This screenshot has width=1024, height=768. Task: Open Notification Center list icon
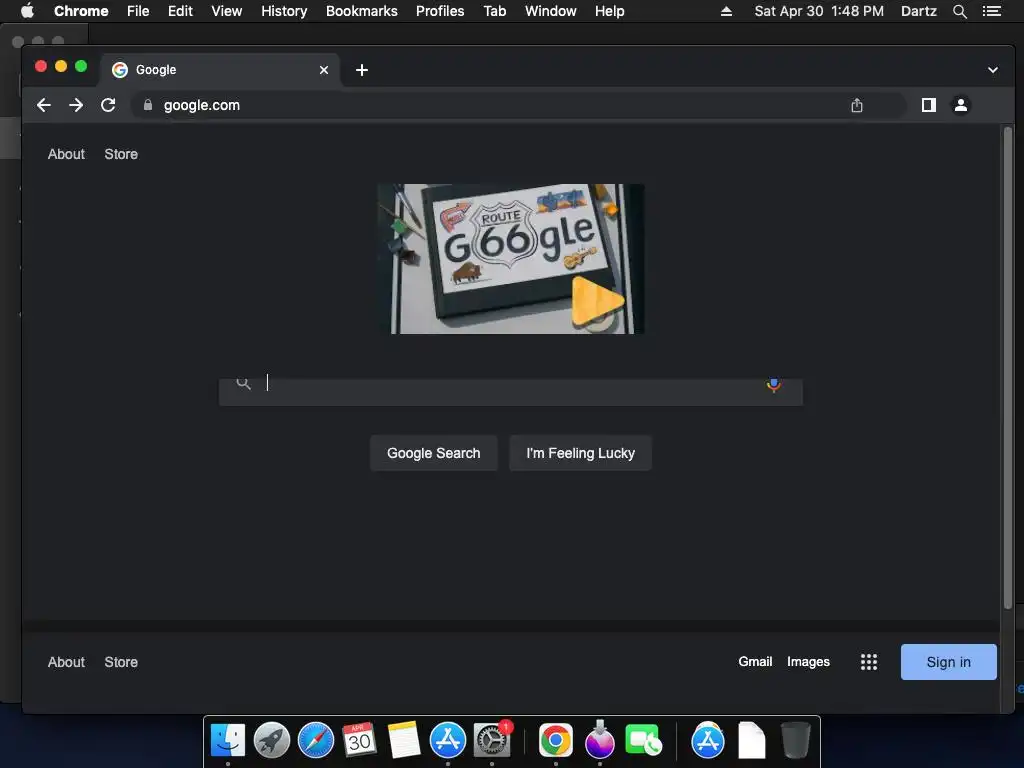pyautogui.click(x=992, y=11)
